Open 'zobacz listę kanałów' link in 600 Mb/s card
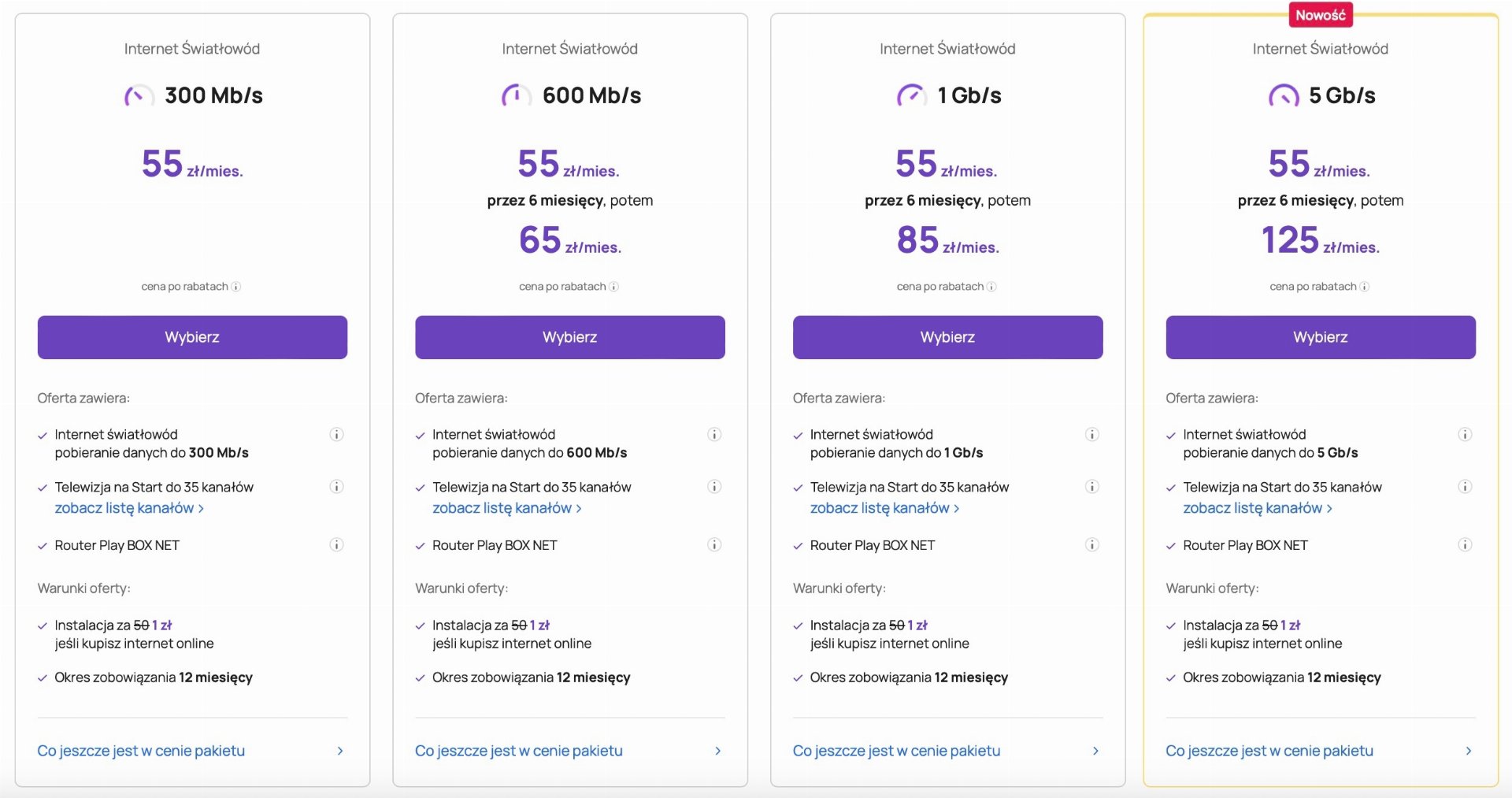The height and width of the screenshot is (798, 1512). pyautogui.click(x=507, y=508)
